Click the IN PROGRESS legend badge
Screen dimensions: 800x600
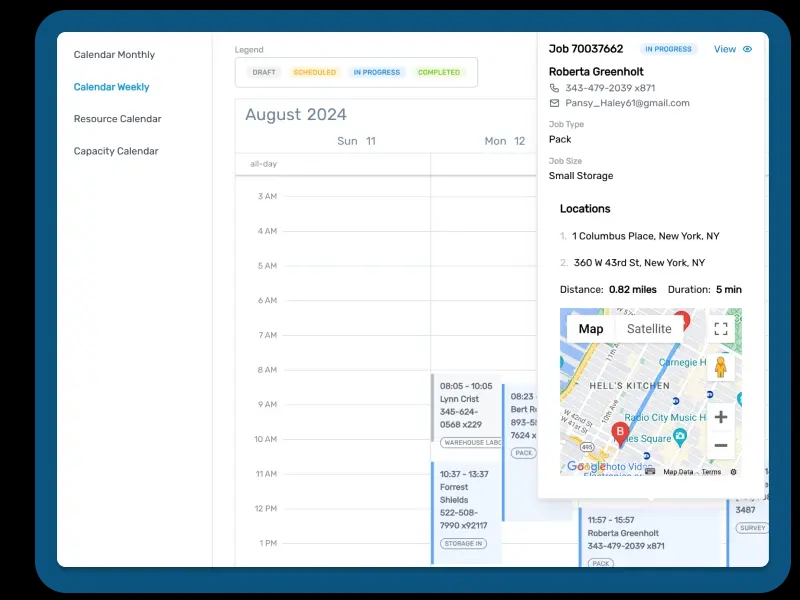[x=377, y=72]
